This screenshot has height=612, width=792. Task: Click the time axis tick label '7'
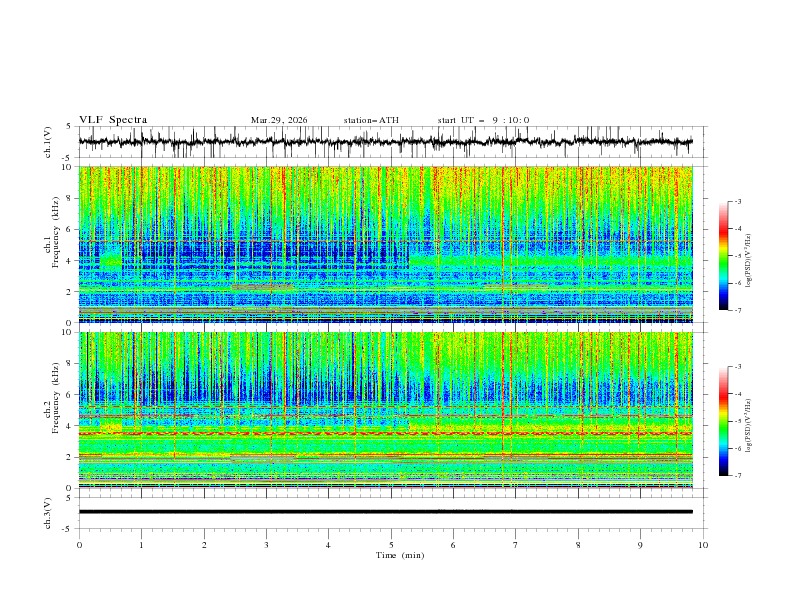click(x=516, y=545)
